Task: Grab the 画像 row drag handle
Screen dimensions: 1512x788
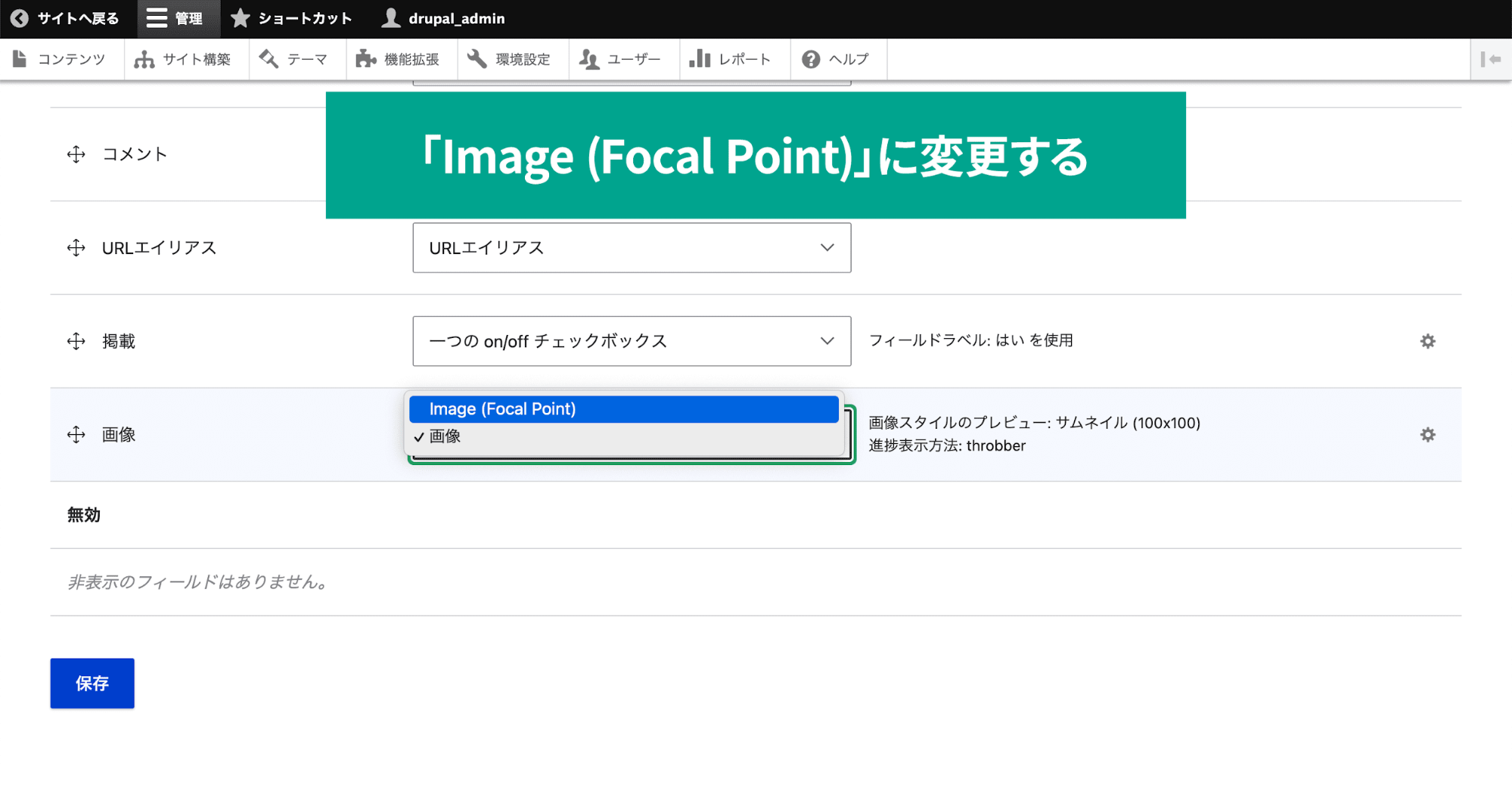Action: click(76, 435)
